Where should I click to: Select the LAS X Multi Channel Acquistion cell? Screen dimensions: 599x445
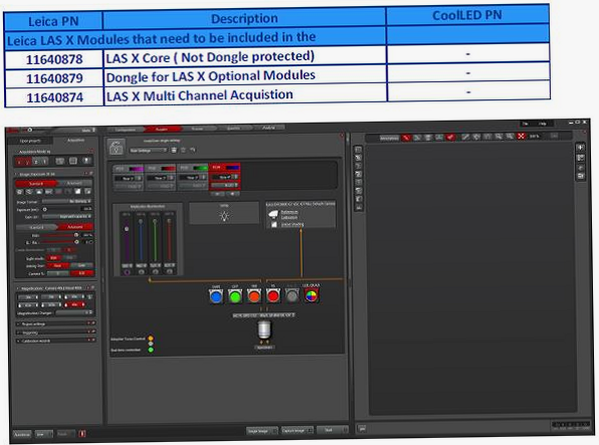[245, 94]
